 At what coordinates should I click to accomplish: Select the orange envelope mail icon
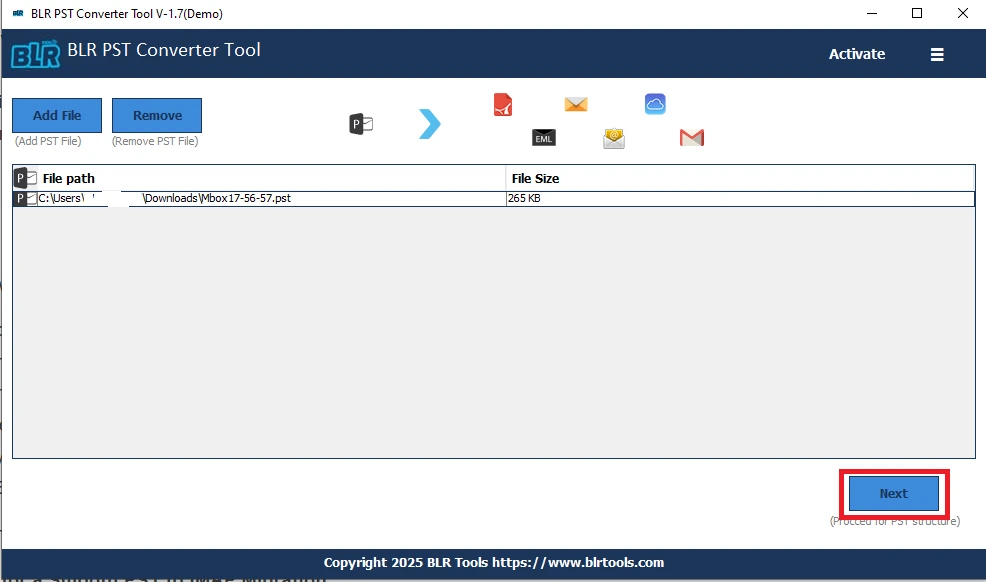pos(576,104)
